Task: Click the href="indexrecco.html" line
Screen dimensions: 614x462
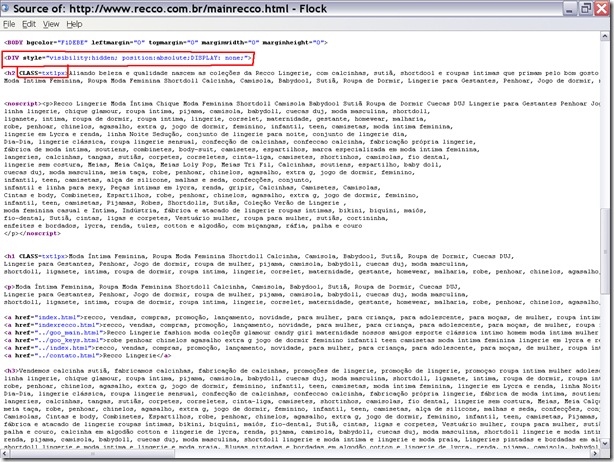Action: 302,325
